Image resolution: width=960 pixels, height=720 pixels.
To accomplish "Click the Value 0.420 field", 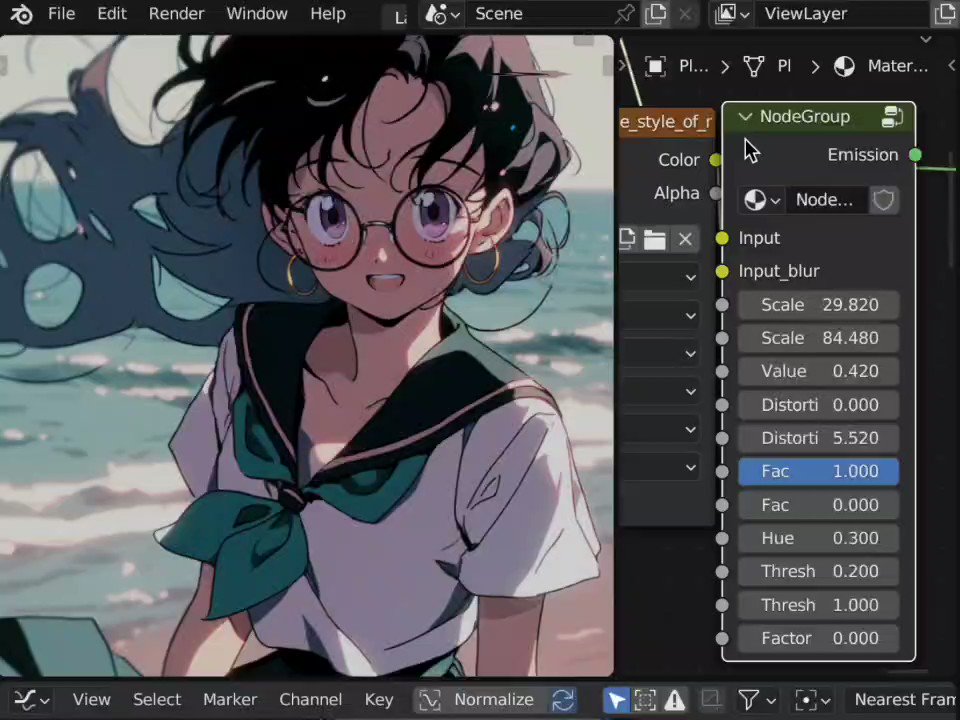I will [819, 372].
